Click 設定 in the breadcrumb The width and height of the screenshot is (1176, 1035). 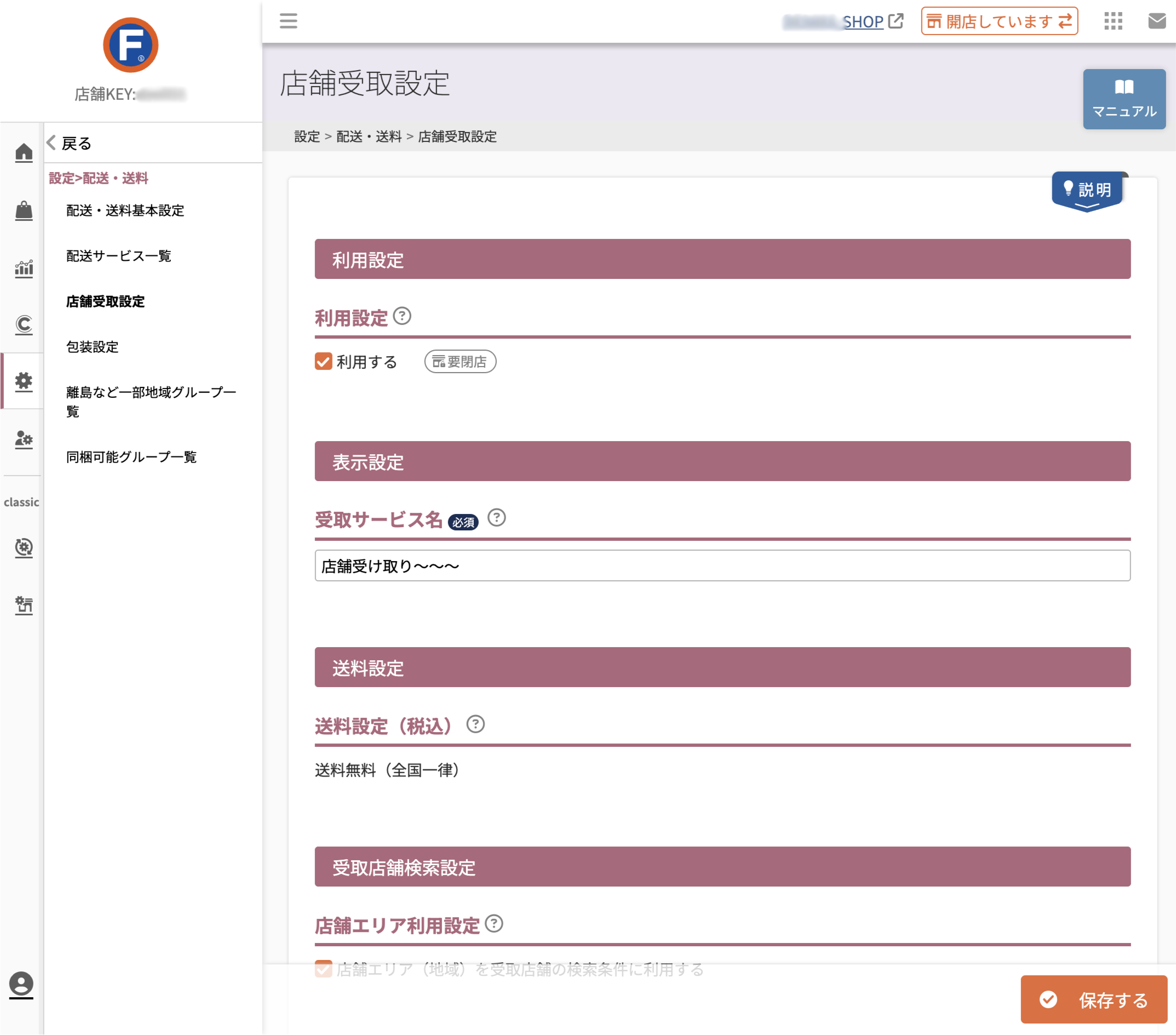(307, 136)
